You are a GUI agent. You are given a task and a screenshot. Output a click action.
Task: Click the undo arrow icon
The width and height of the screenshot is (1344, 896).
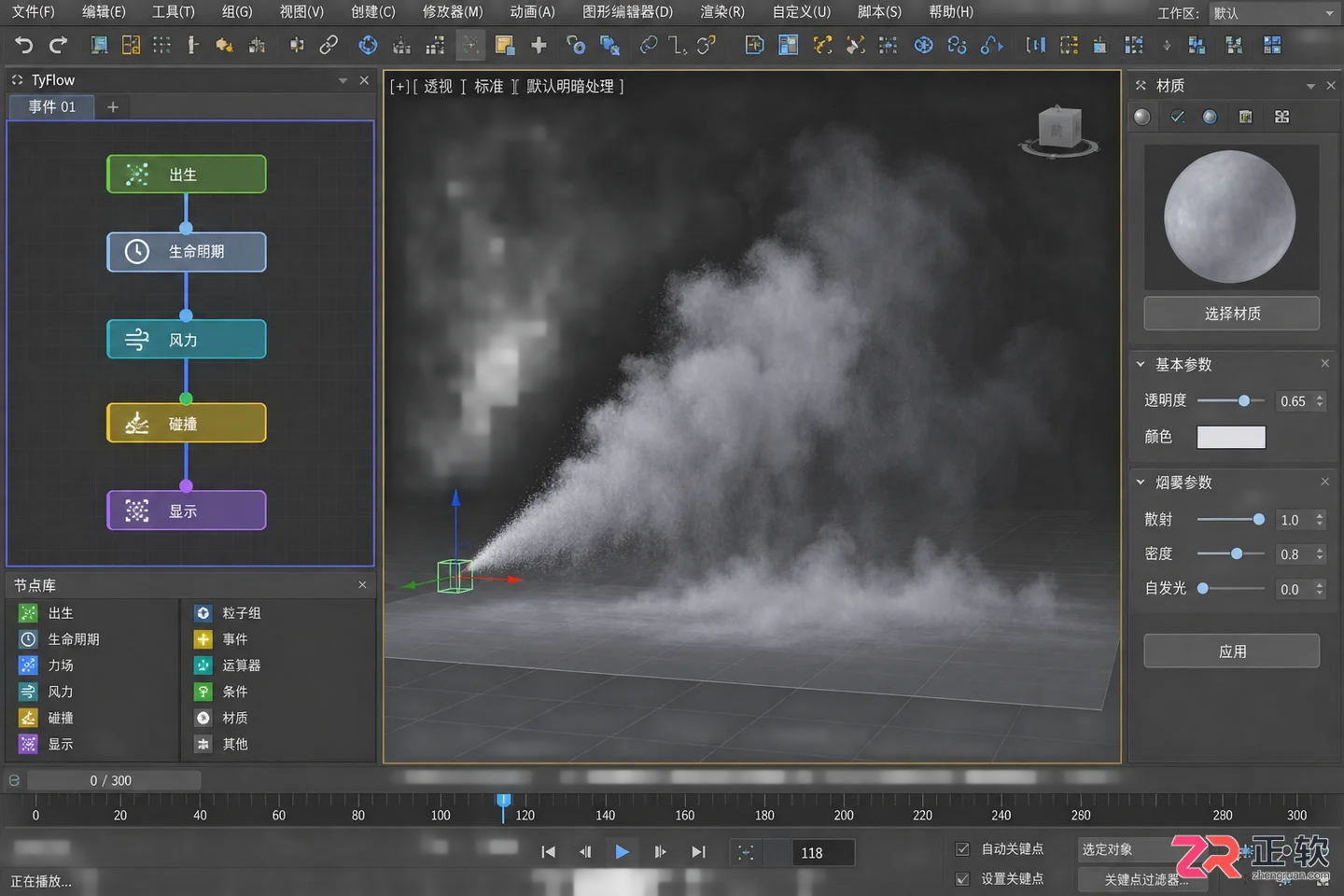tap(23, 45)
